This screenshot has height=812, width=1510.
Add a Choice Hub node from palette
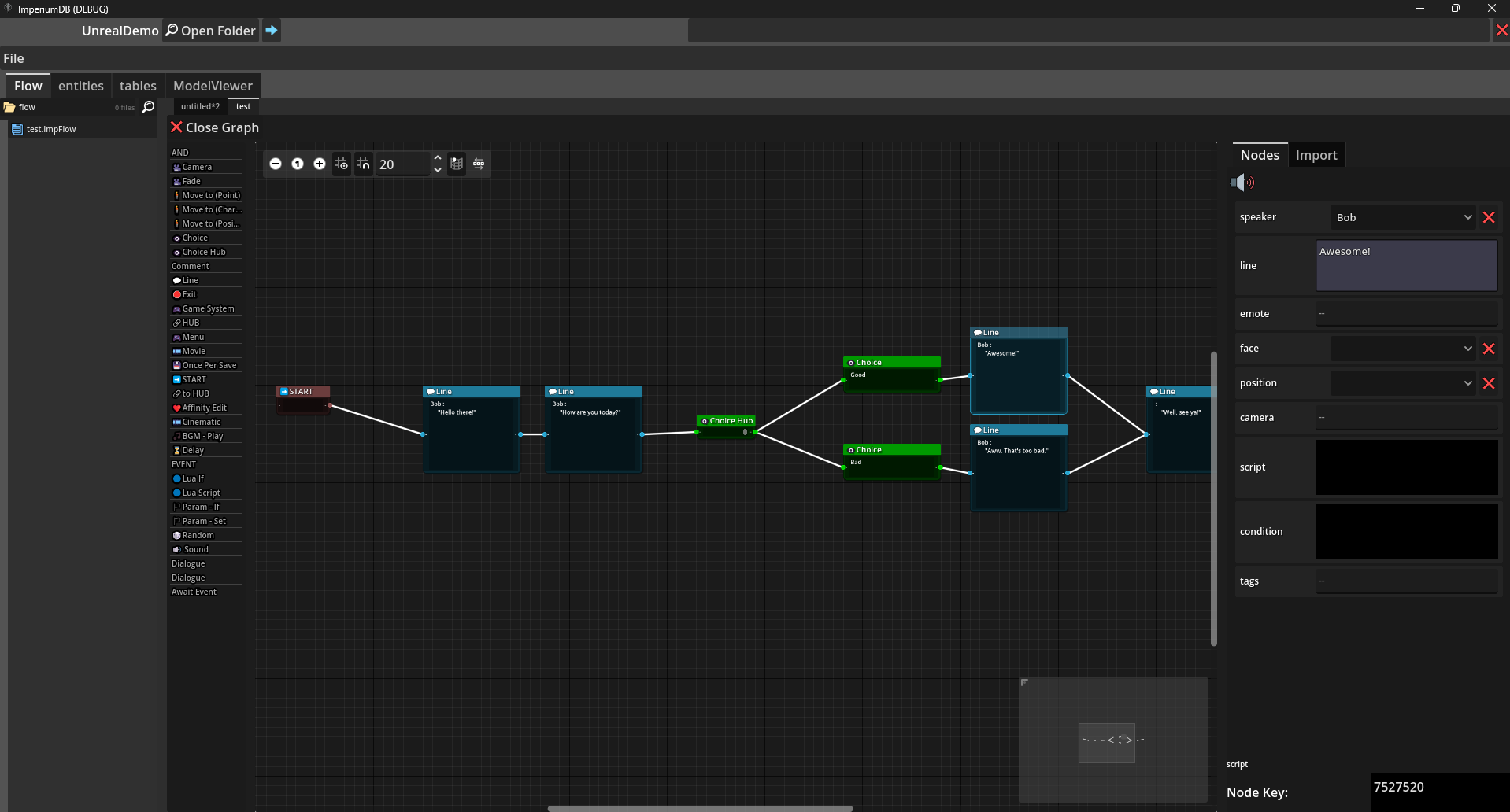[206, 252]
